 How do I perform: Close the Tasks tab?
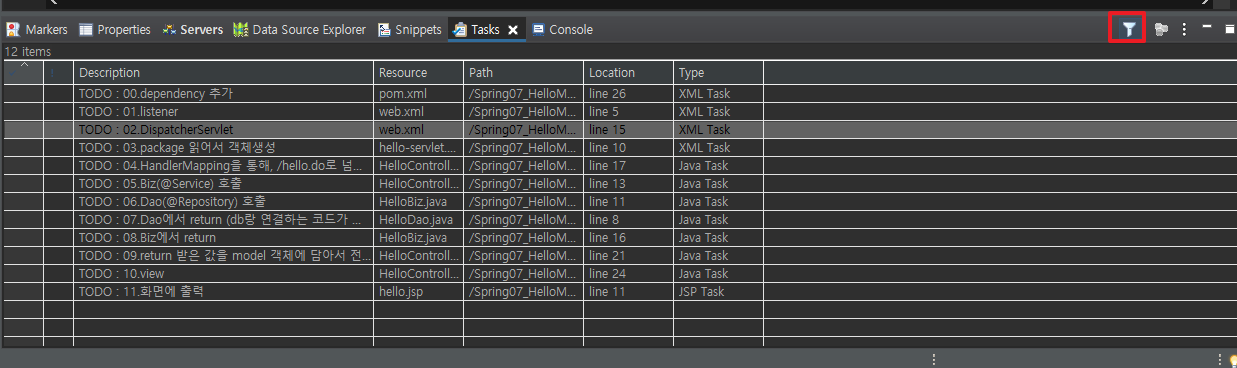coord(513,30)
